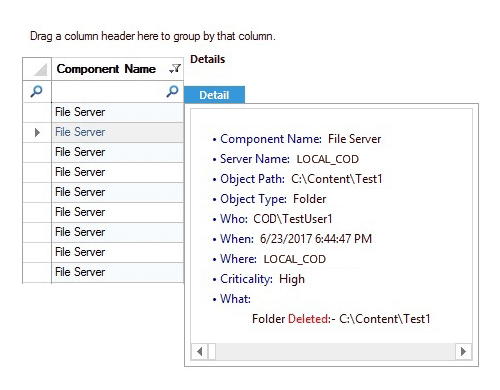Select the fifth File Server row

[x=117, y=192]
